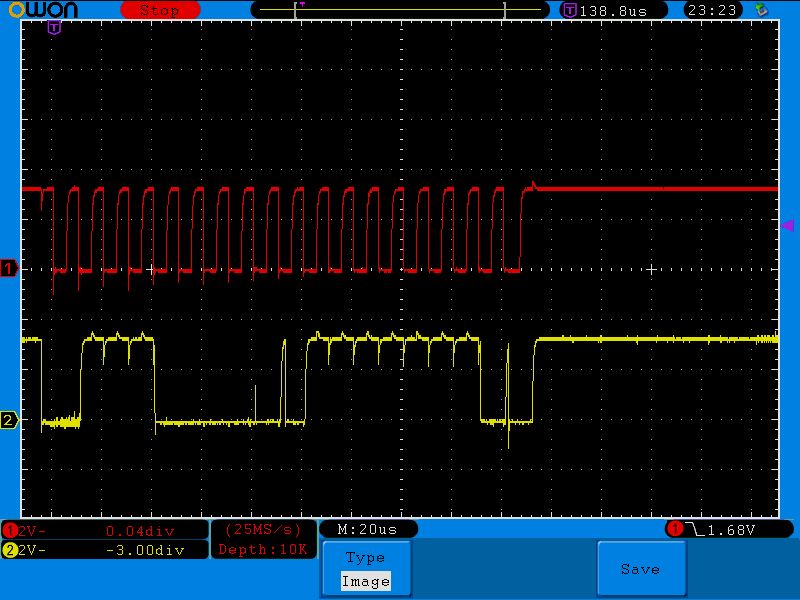Click the yellow circle 2 icon in CH2 readout
Viewport: 800px width, 600px height.
click(x=10, y=550)
